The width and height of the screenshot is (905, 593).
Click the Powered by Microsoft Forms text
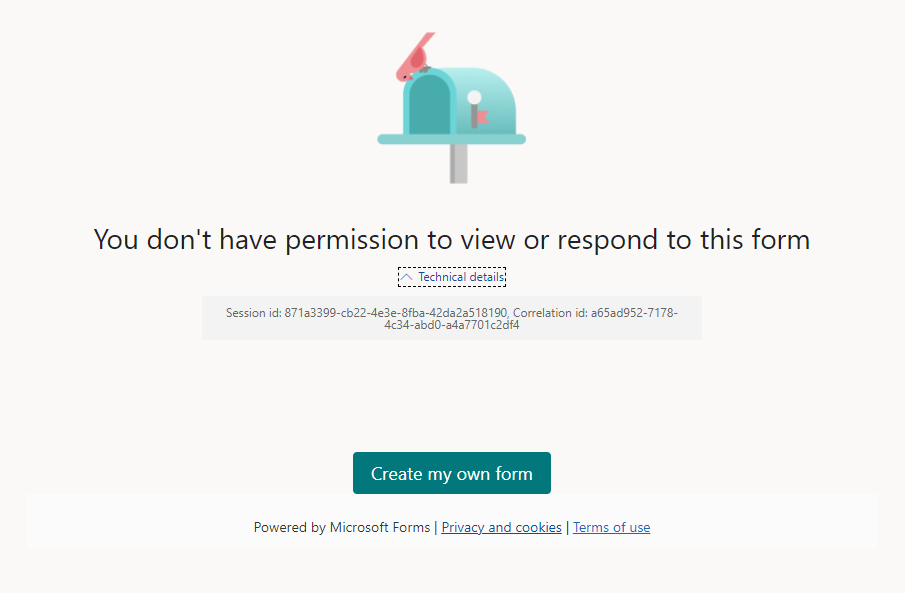(341, 527)
